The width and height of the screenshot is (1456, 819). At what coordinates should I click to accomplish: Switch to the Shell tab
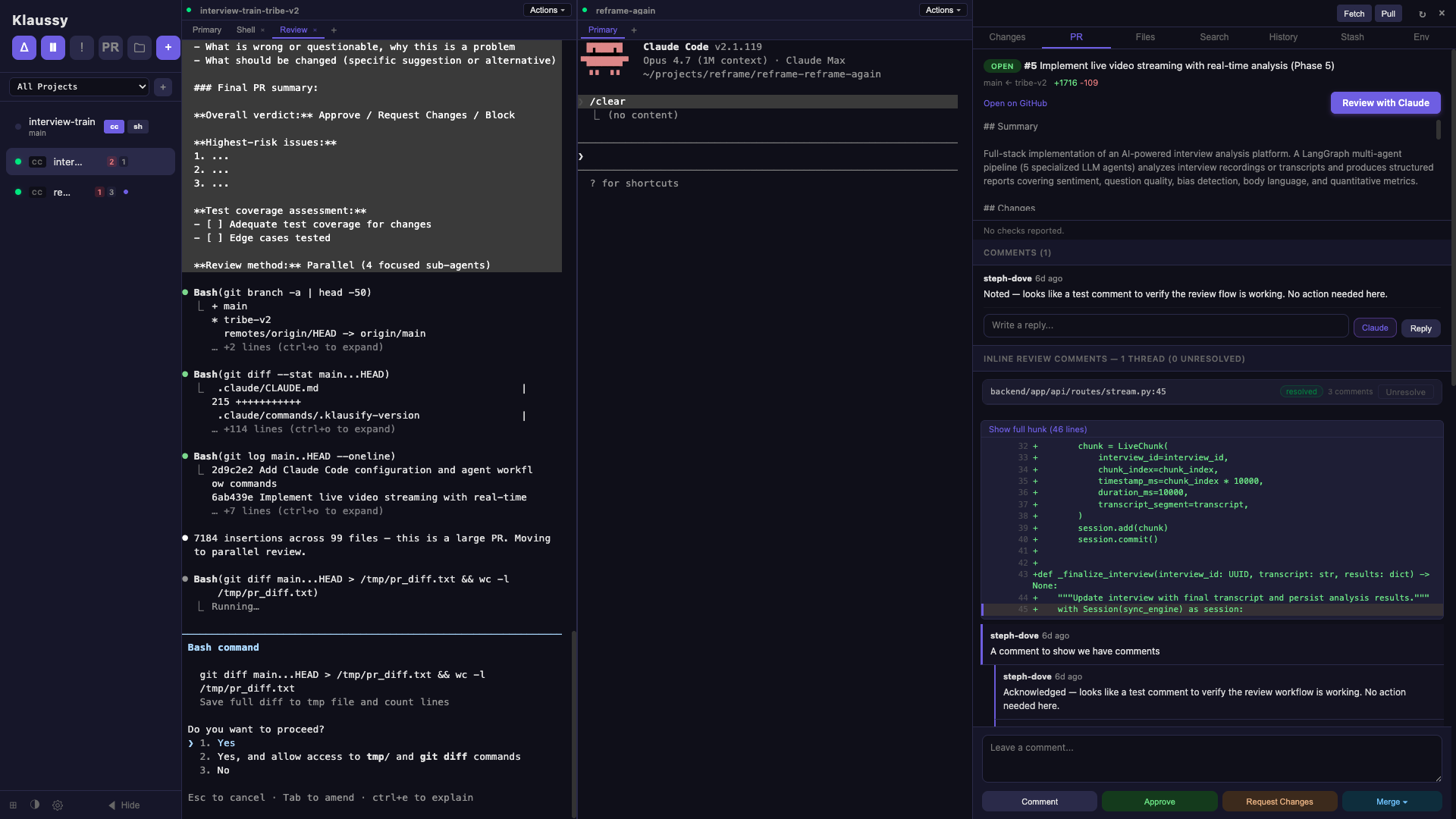coord(244,30)
